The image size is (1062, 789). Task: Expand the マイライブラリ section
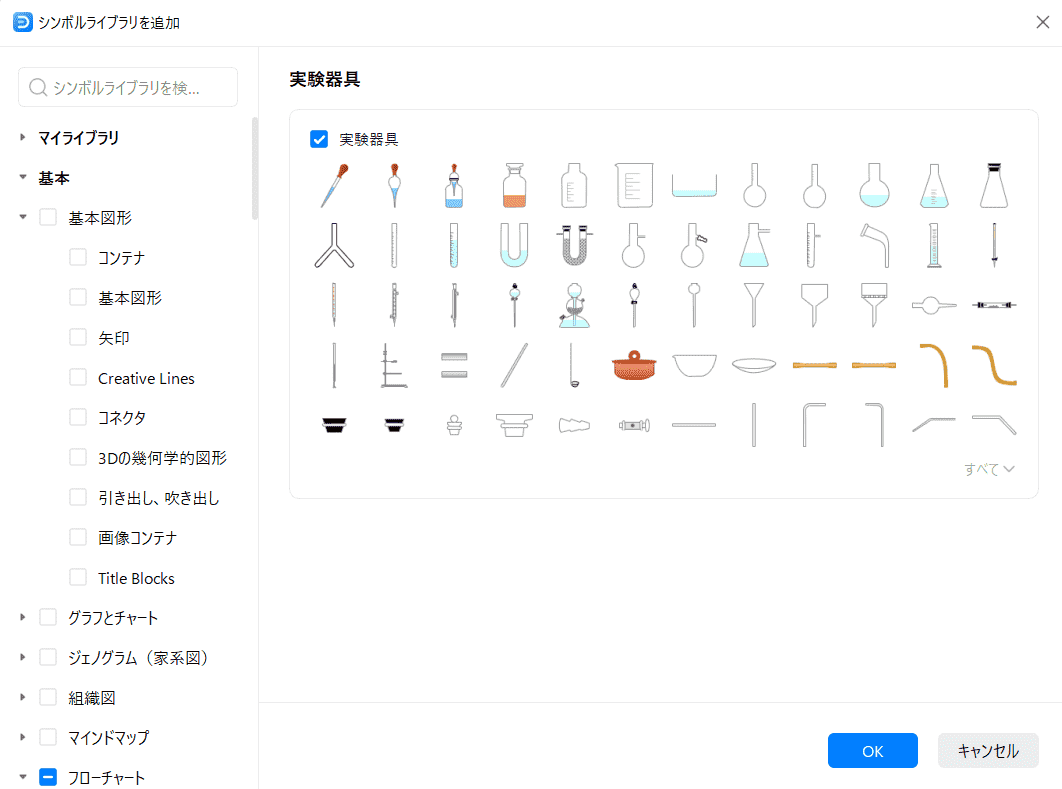tap(23, 138)
